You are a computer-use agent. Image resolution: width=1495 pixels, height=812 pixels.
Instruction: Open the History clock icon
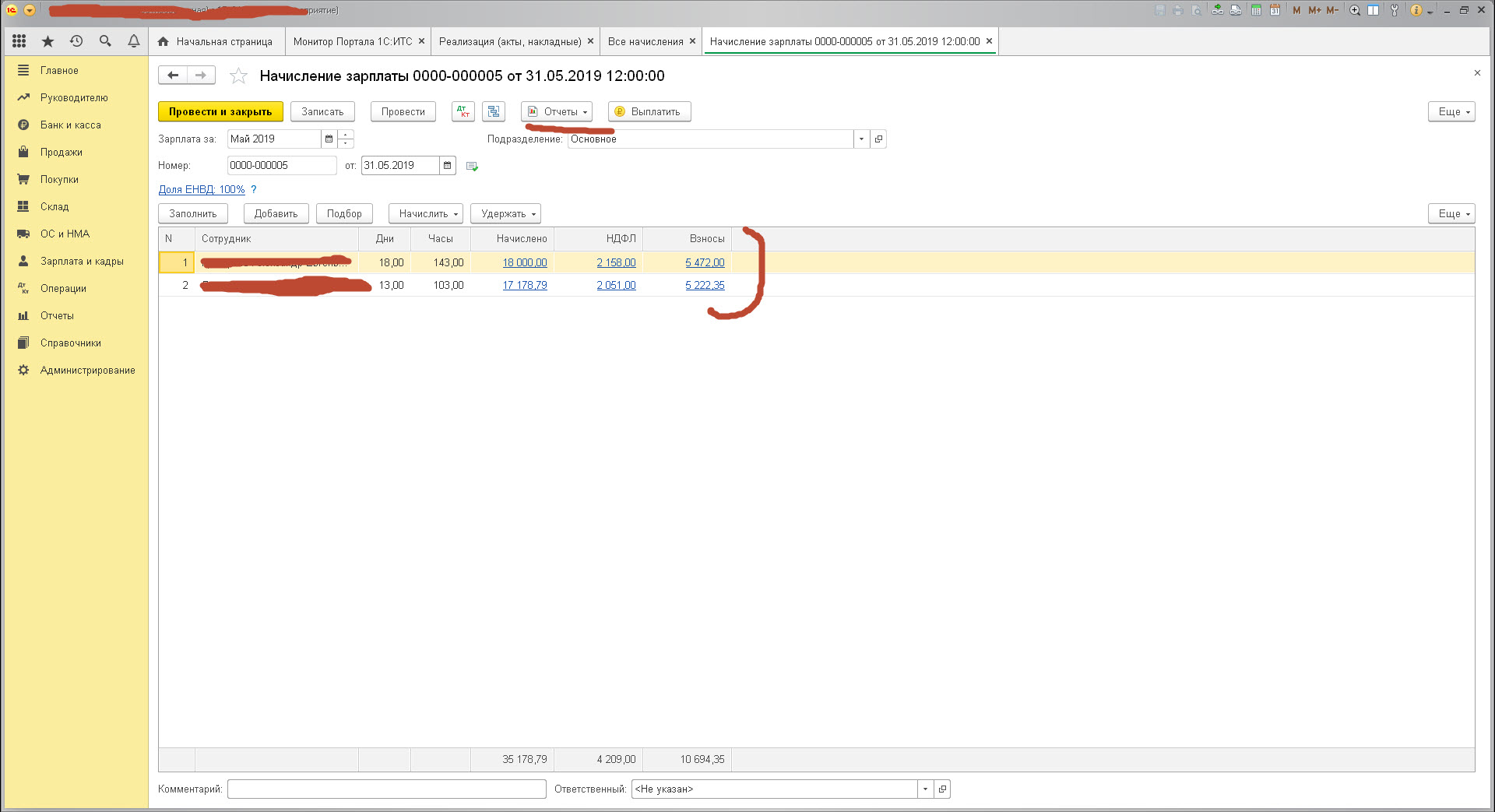pyautogui.click(x=76, y=41)
